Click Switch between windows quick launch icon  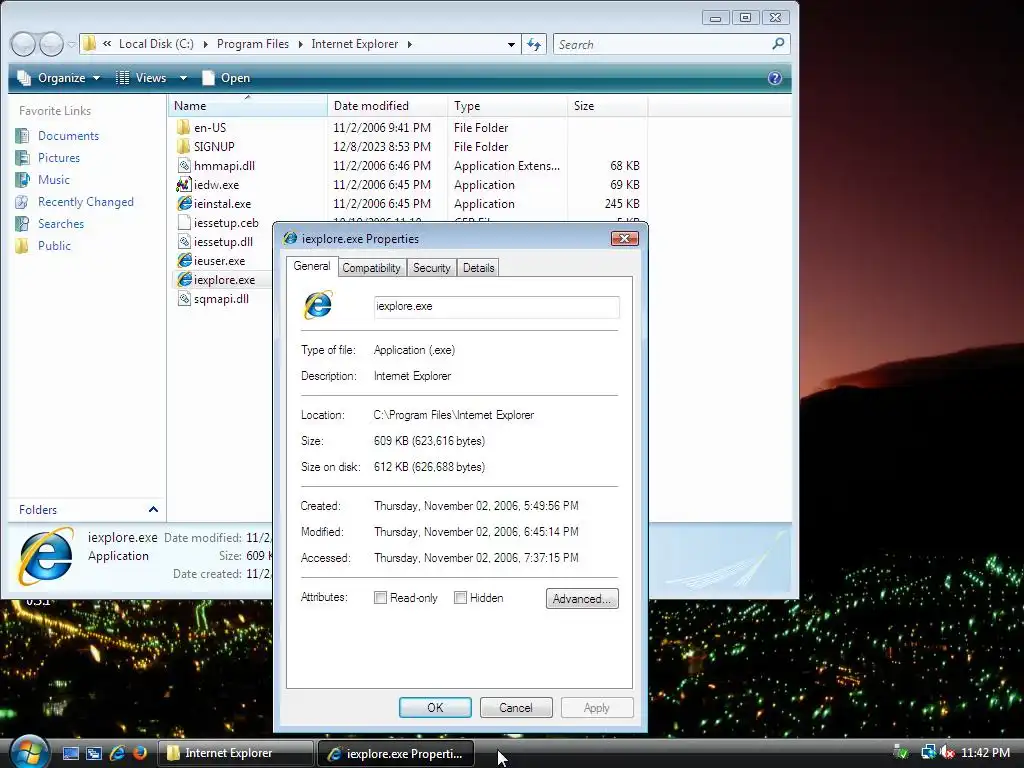[93, 753]
